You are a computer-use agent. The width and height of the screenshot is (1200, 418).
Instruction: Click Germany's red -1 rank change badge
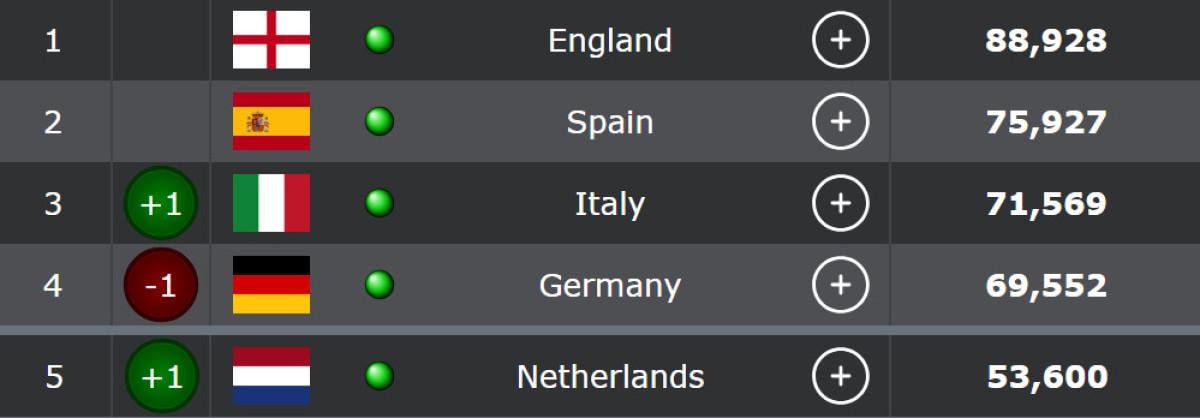[x=161, y=286]
